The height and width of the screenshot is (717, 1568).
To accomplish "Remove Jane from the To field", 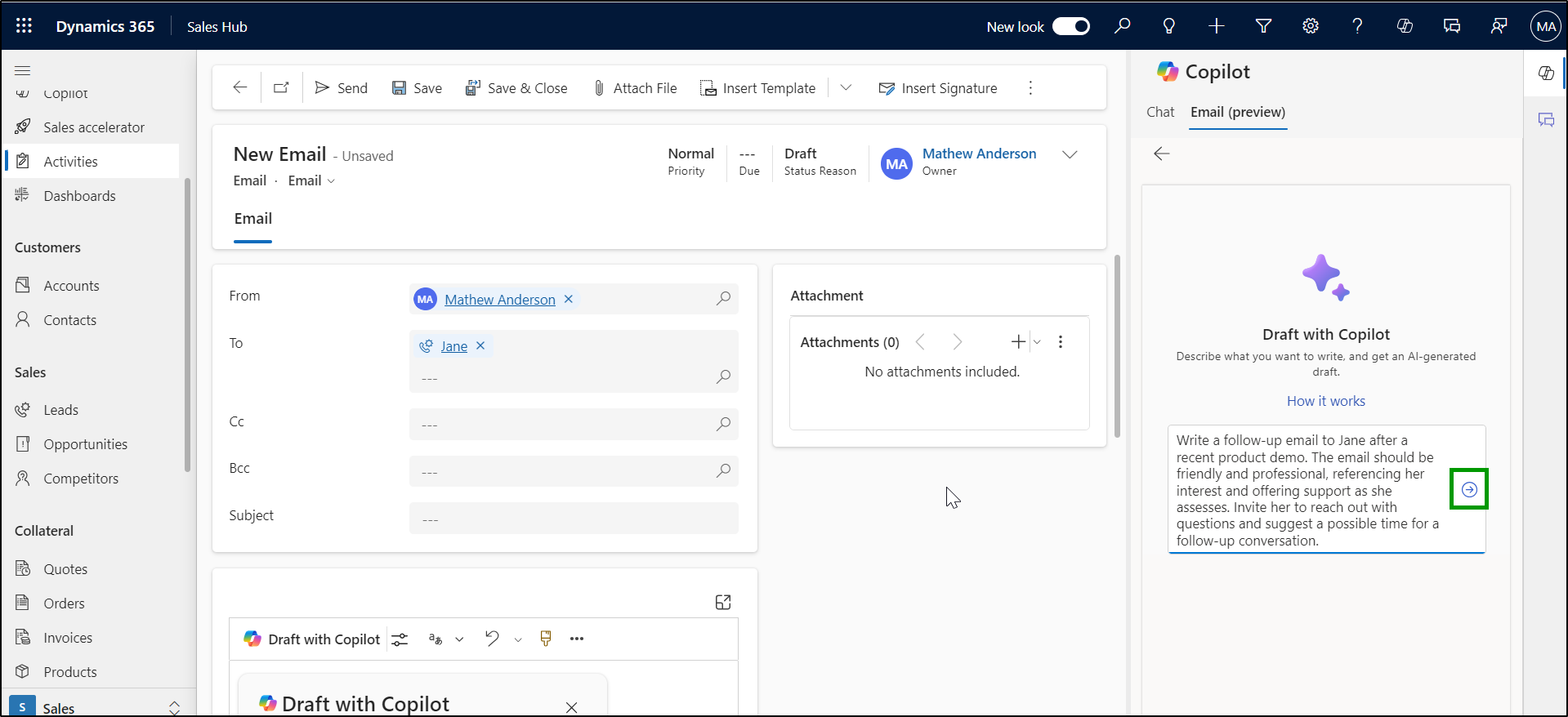I will 480,345.
